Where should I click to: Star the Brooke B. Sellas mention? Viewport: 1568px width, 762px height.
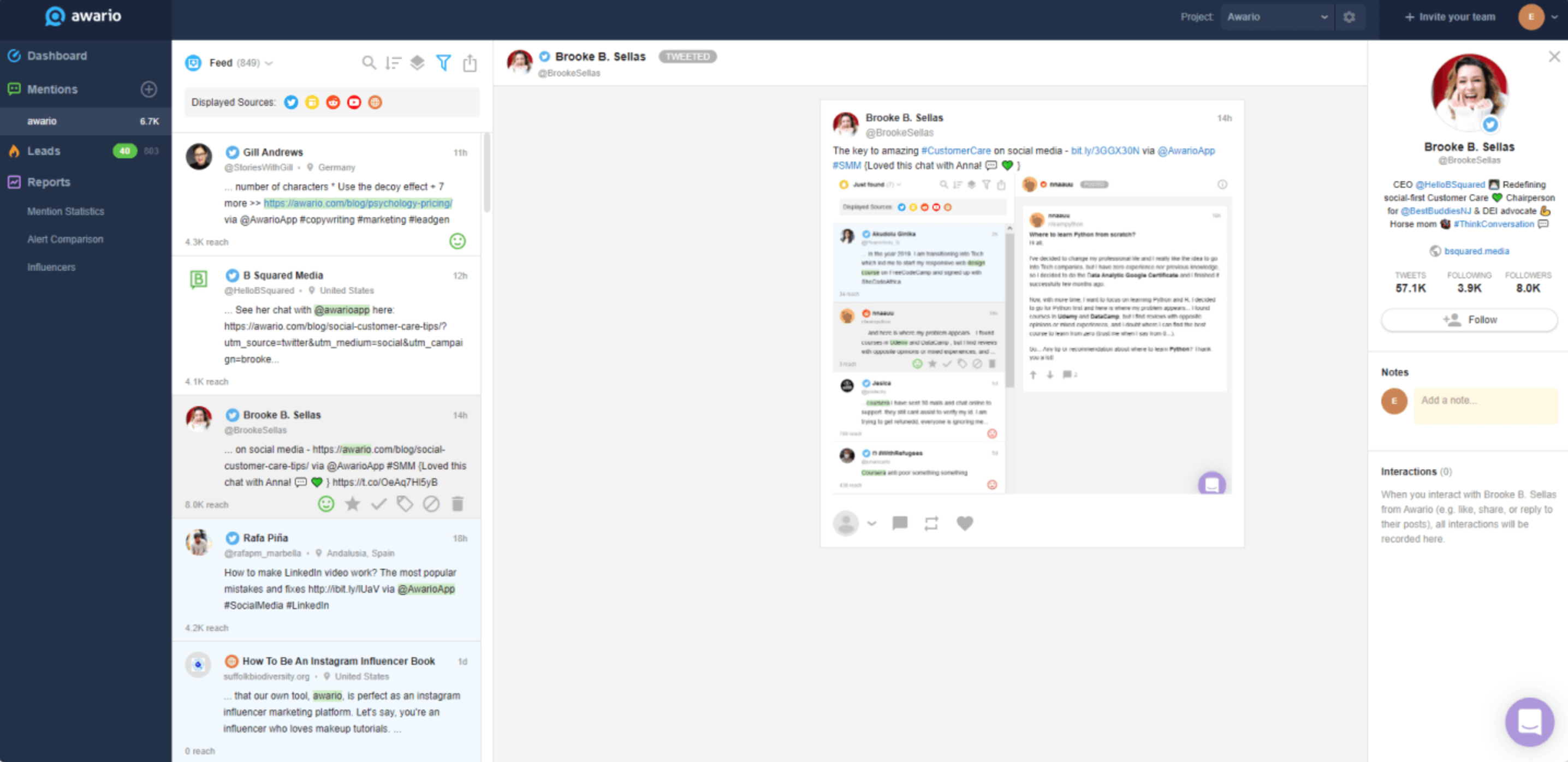point(353,504)
